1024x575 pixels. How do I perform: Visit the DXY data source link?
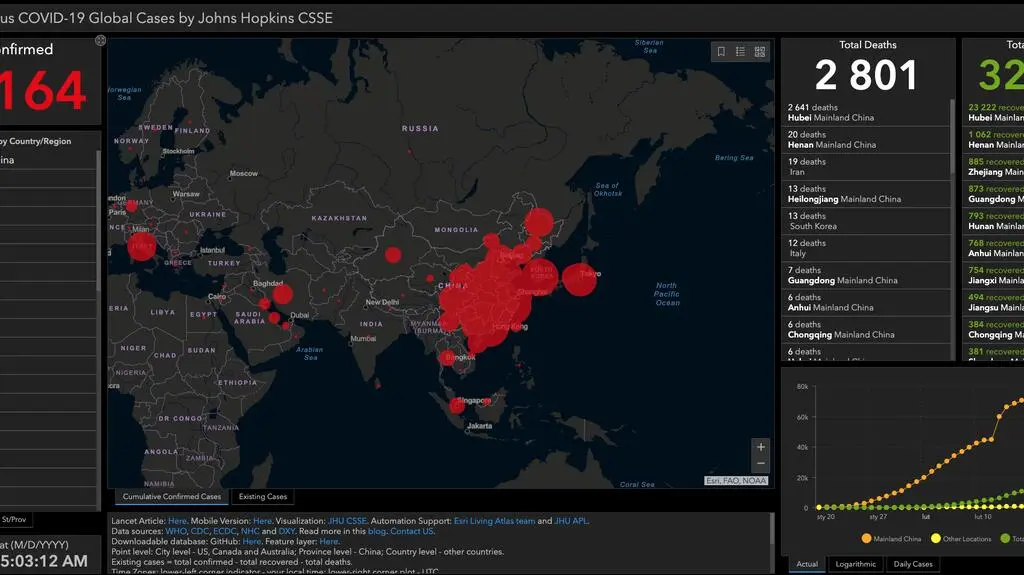pyautogui.click(x=287, y=531)
